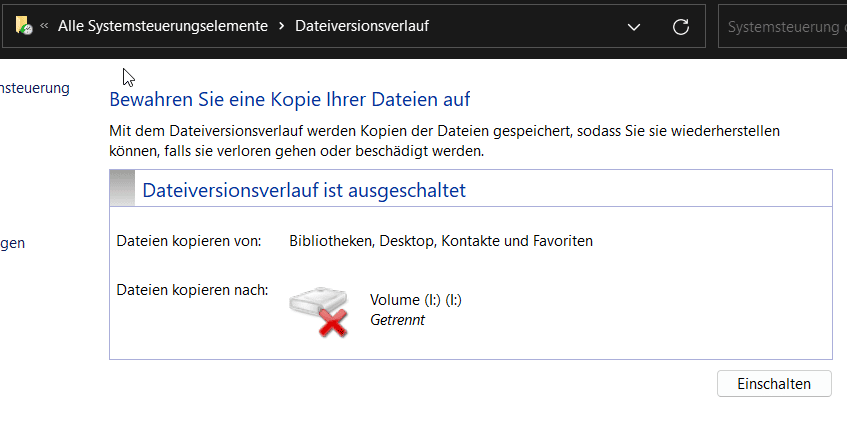Click the 'Getrennt' drive status text
Image resolution: width=847 pixels, height=428 pixels.
[397, 320]
